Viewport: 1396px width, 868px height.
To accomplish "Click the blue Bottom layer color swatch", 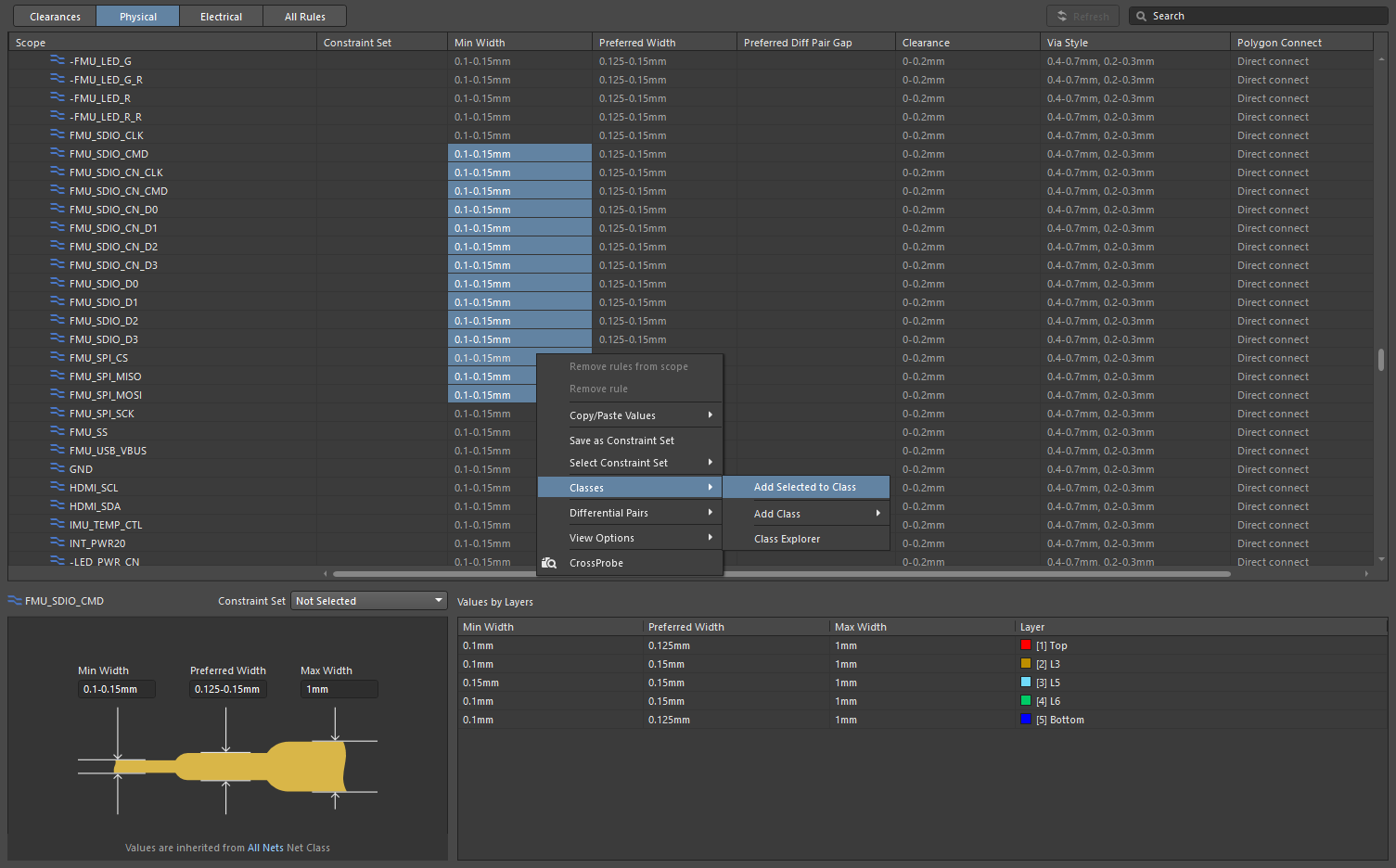I will coord(1026,720).
